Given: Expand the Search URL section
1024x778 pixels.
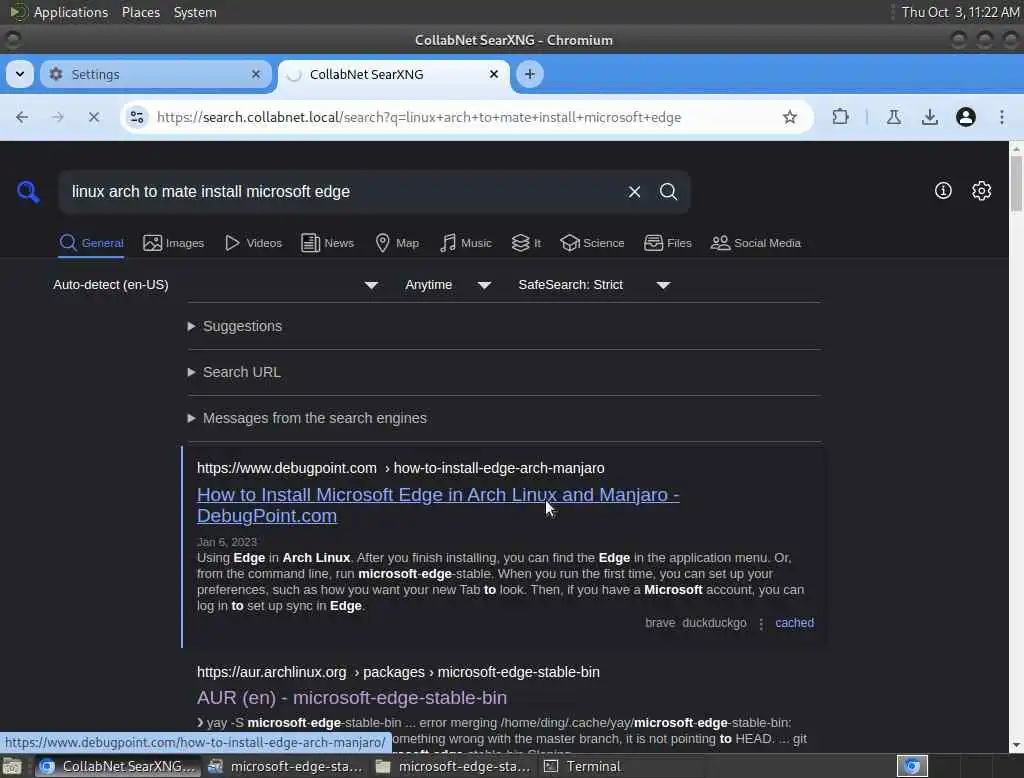Looking at the screenshot, I should coord(234,372).
